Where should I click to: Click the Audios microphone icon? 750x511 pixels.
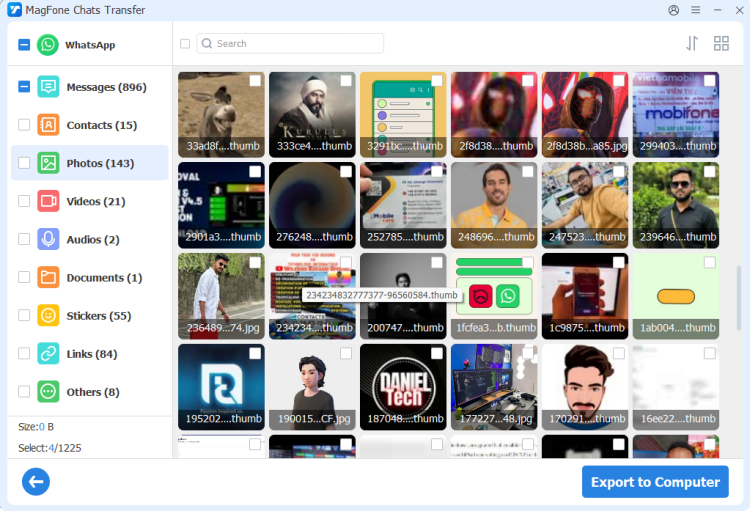pyautogui.click(x=48, y=239)
